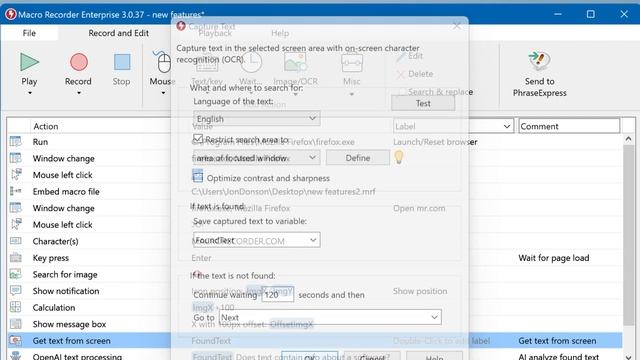Click the lightbulb hint icon beside Define
The height and width of the screenshot is (360, 640).
(399, 157)
